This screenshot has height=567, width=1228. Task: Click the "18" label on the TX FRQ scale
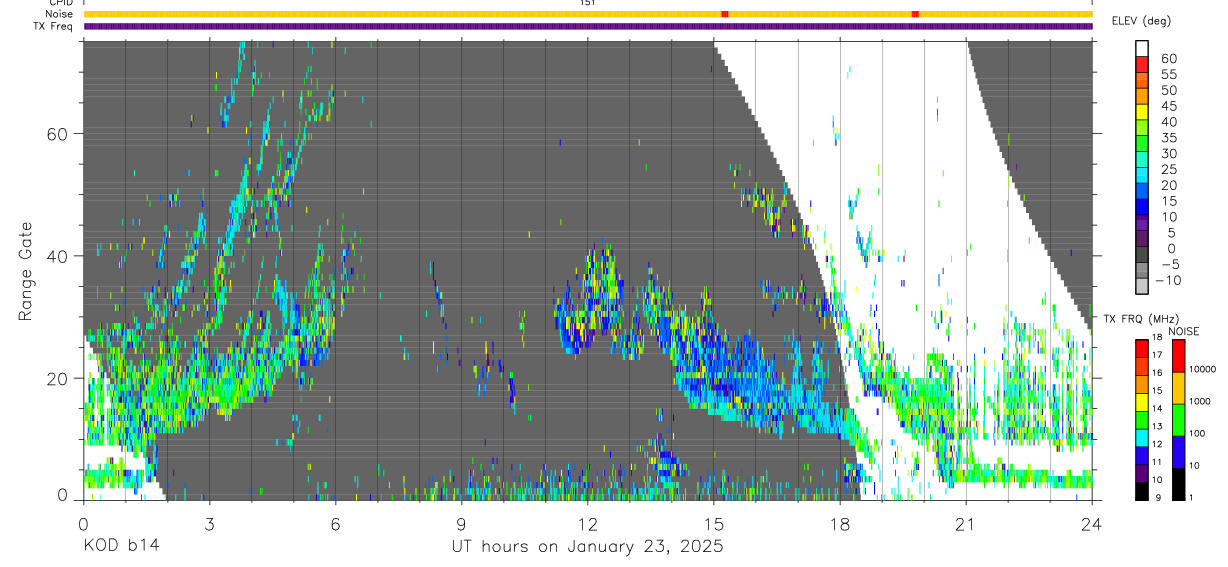[1157, 337]
